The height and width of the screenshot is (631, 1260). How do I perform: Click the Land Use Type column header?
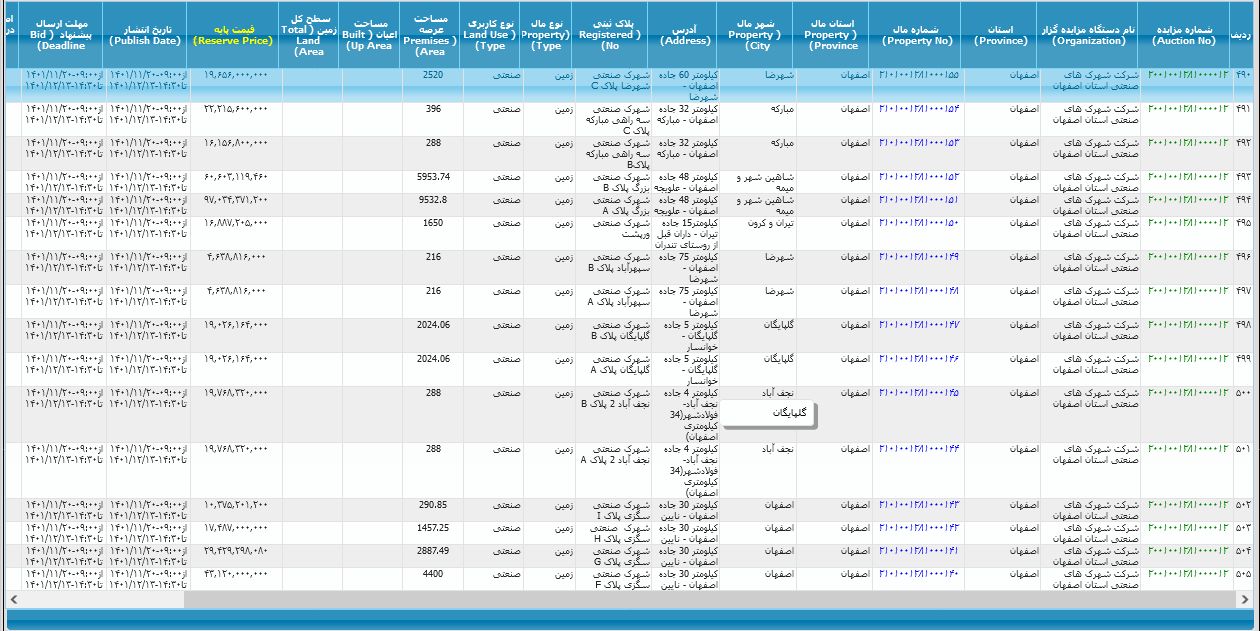[x=491, y=35]
